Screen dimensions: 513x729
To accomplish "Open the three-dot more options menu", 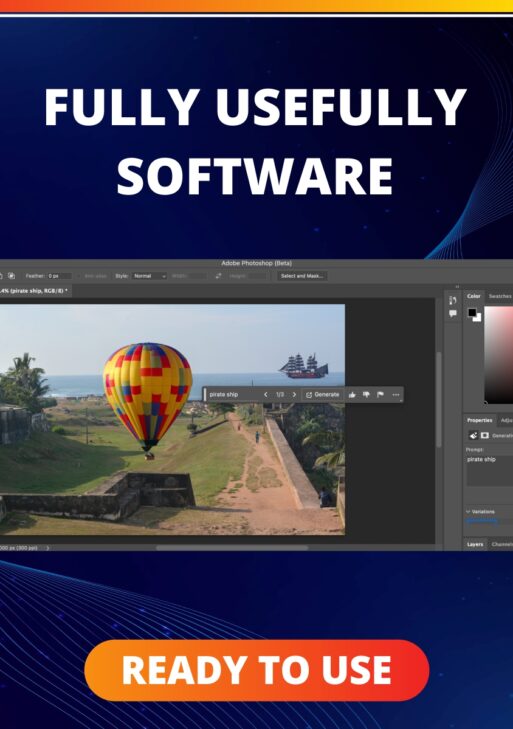I will (396, 395).
